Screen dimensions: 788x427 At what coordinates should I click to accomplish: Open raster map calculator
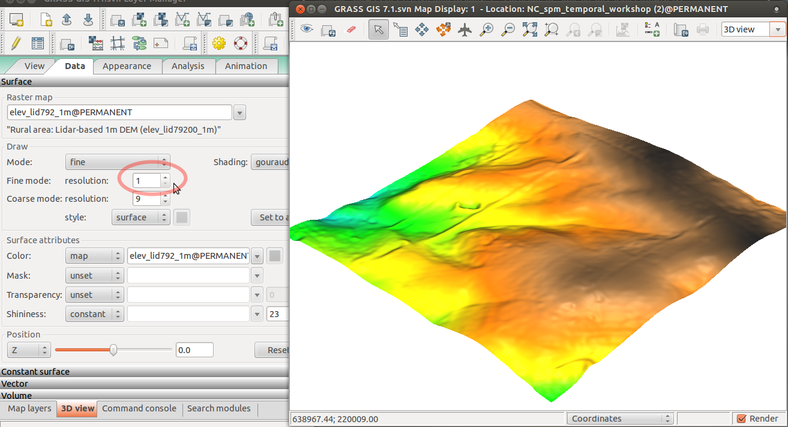click(x=95, y=44)
